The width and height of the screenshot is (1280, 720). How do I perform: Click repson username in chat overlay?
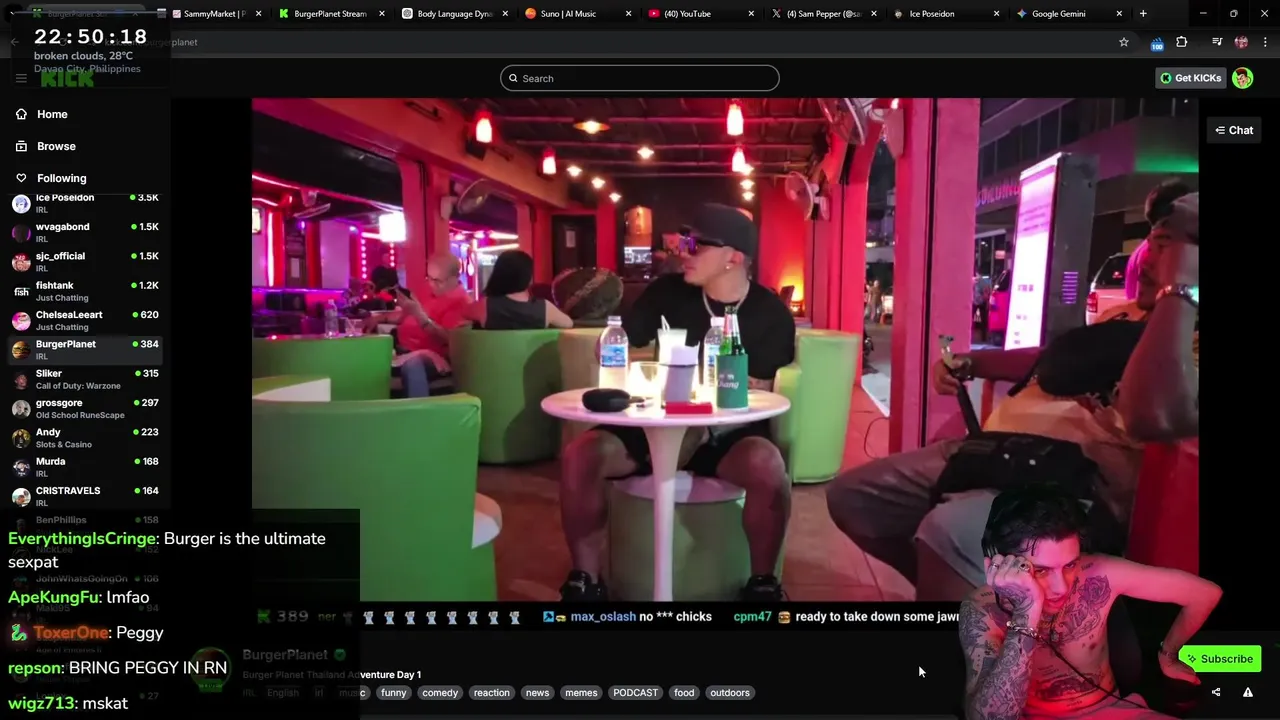pyautogui.click(x=36, y=667)
